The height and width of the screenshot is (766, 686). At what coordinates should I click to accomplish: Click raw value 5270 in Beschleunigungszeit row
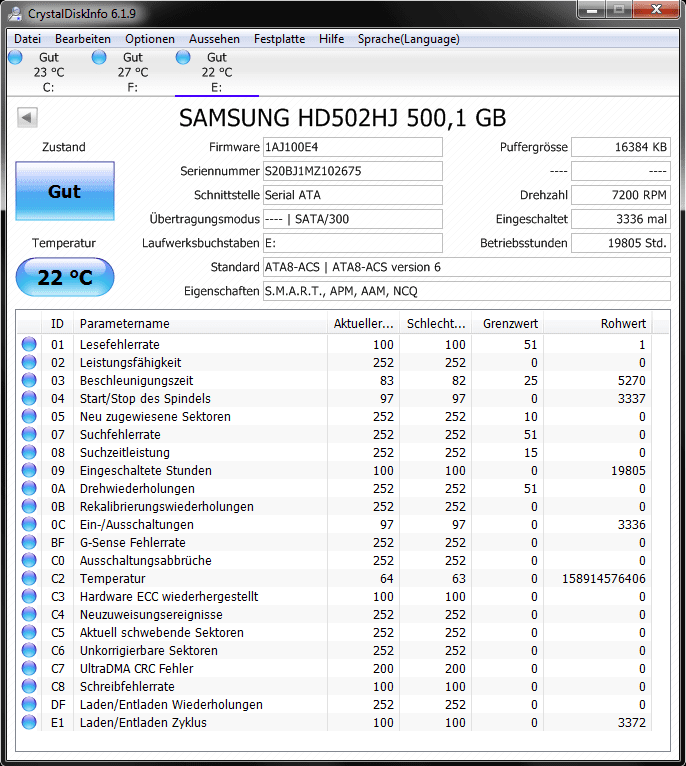coord(632,381)
